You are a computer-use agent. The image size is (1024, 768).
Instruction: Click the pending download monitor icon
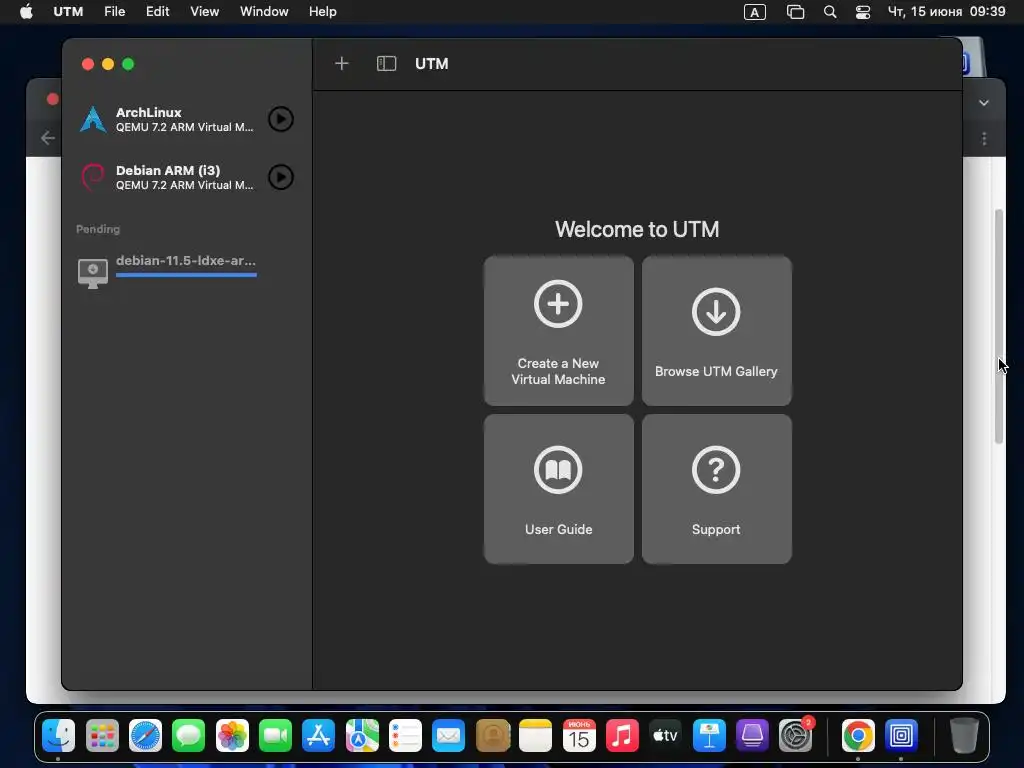tap(93, 273)
